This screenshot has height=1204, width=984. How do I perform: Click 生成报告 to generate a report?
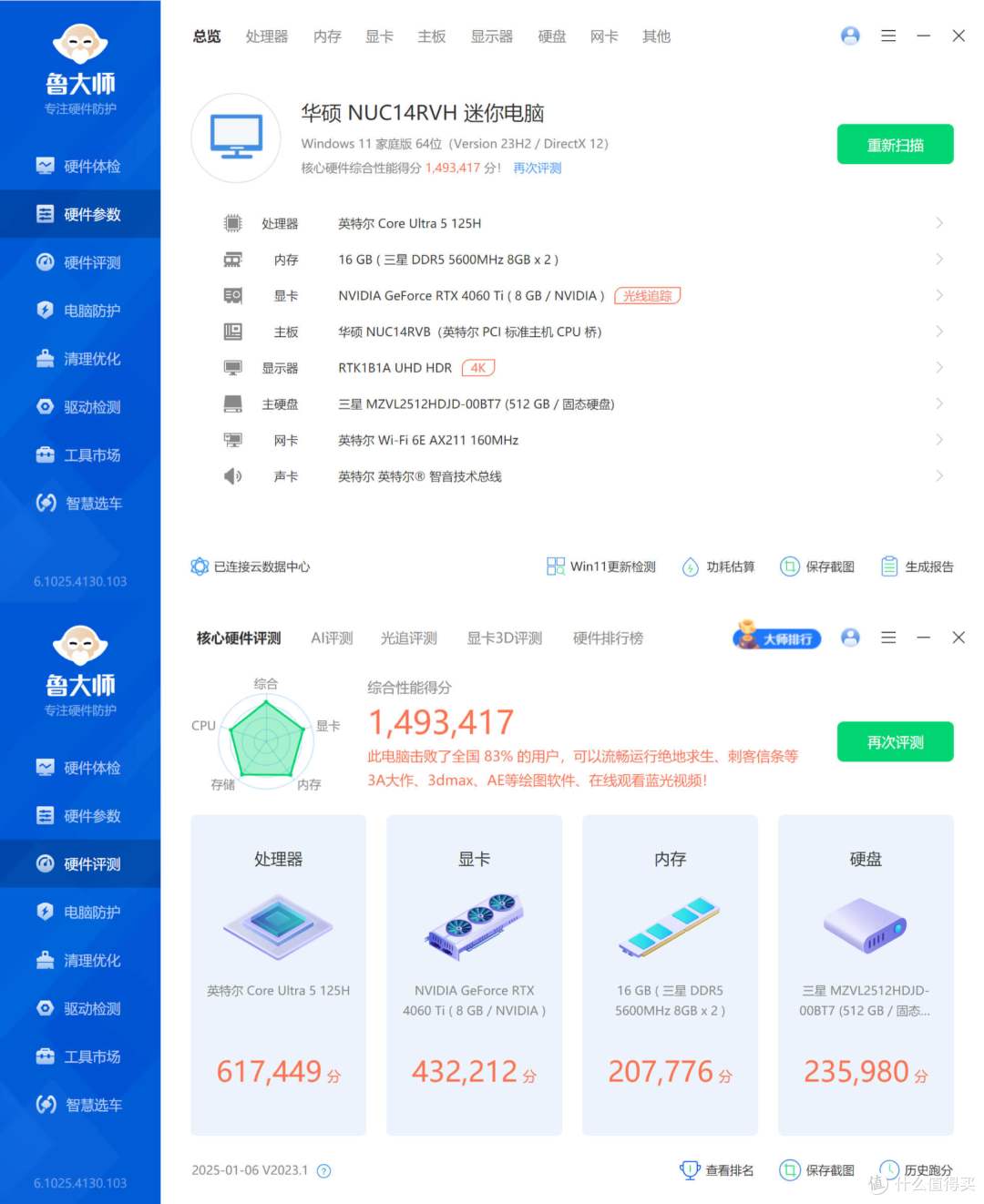[917, 566]
